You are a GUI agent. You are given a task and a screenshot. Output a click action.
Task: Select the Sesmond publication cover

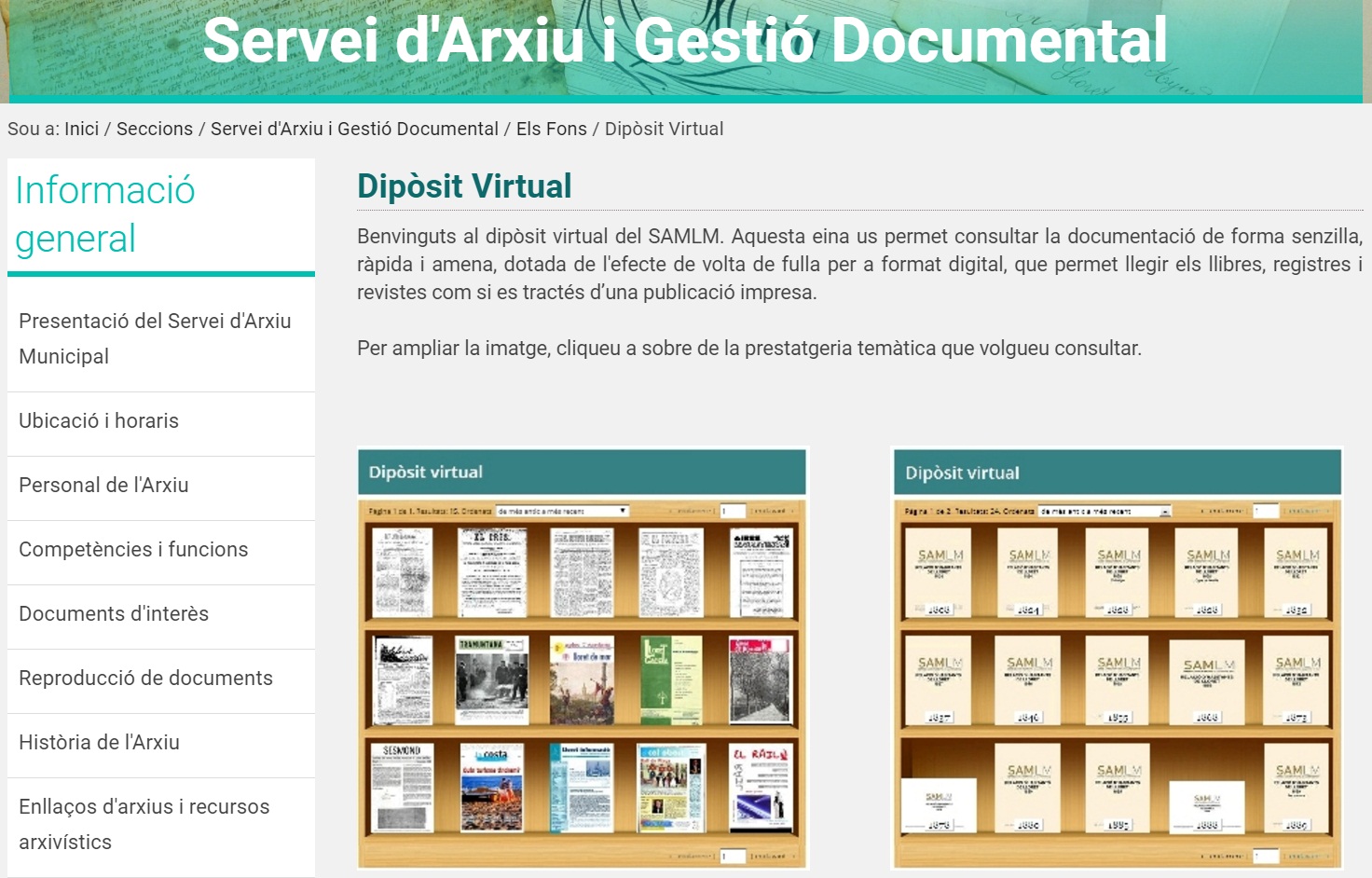click(402, 788)
